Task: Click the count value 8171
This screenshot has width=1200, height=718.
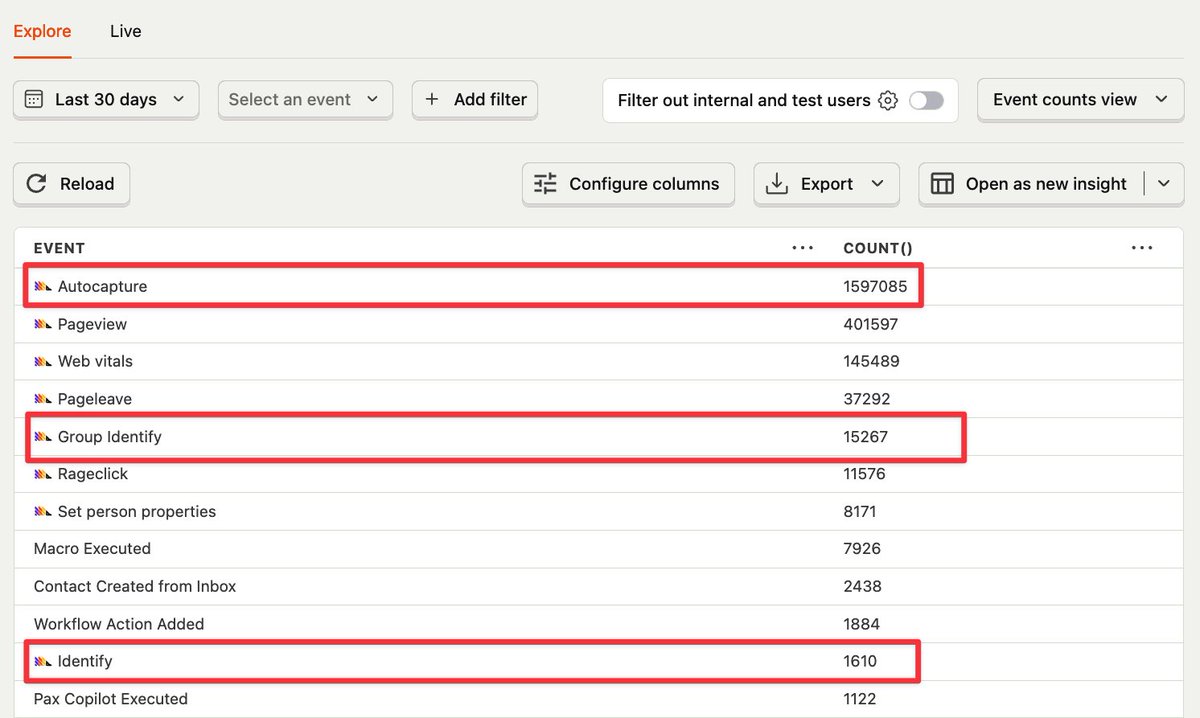Action: tap(860, 511)
